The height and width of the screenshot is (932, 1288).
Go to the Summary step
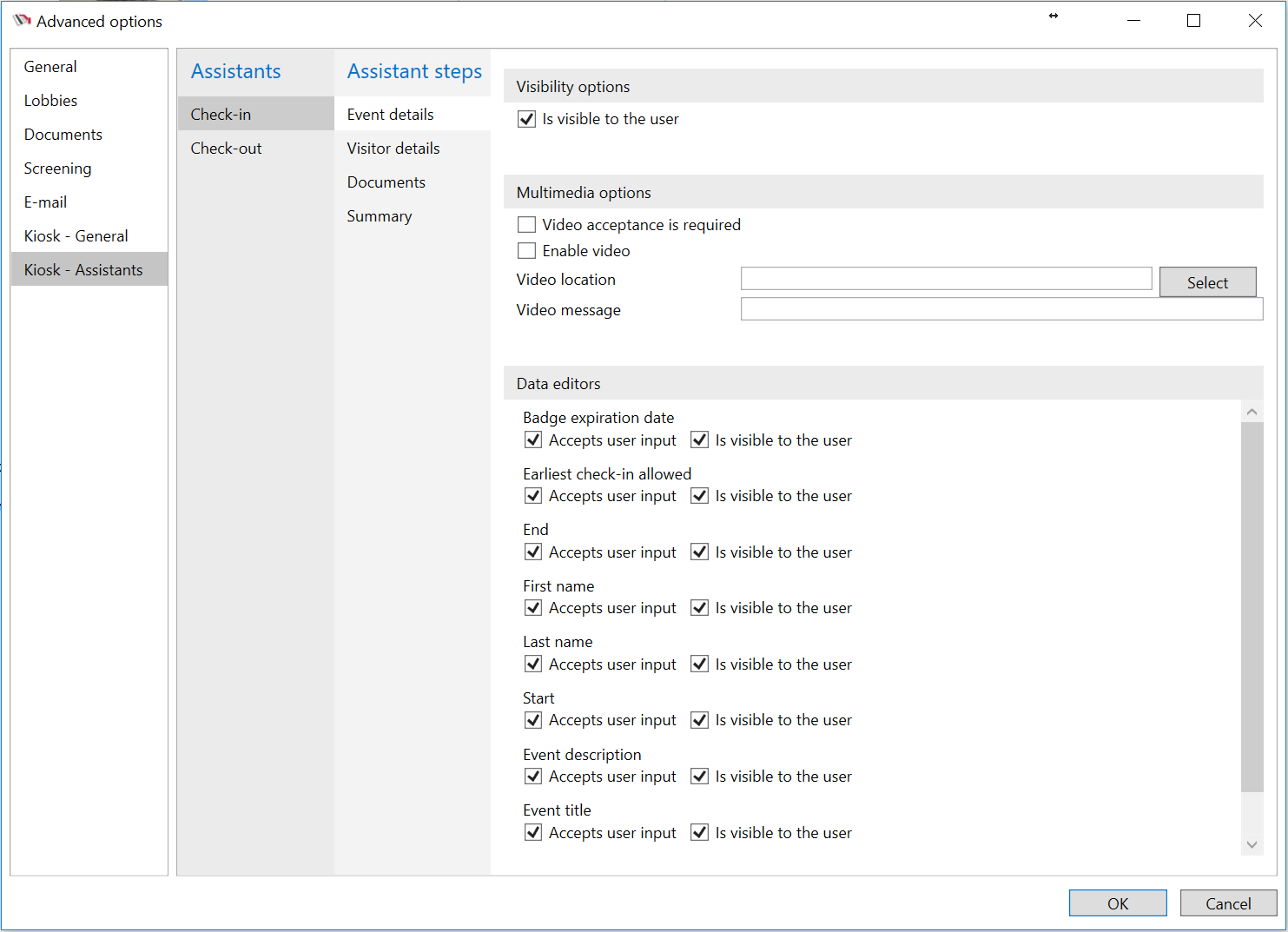(412, 216)
